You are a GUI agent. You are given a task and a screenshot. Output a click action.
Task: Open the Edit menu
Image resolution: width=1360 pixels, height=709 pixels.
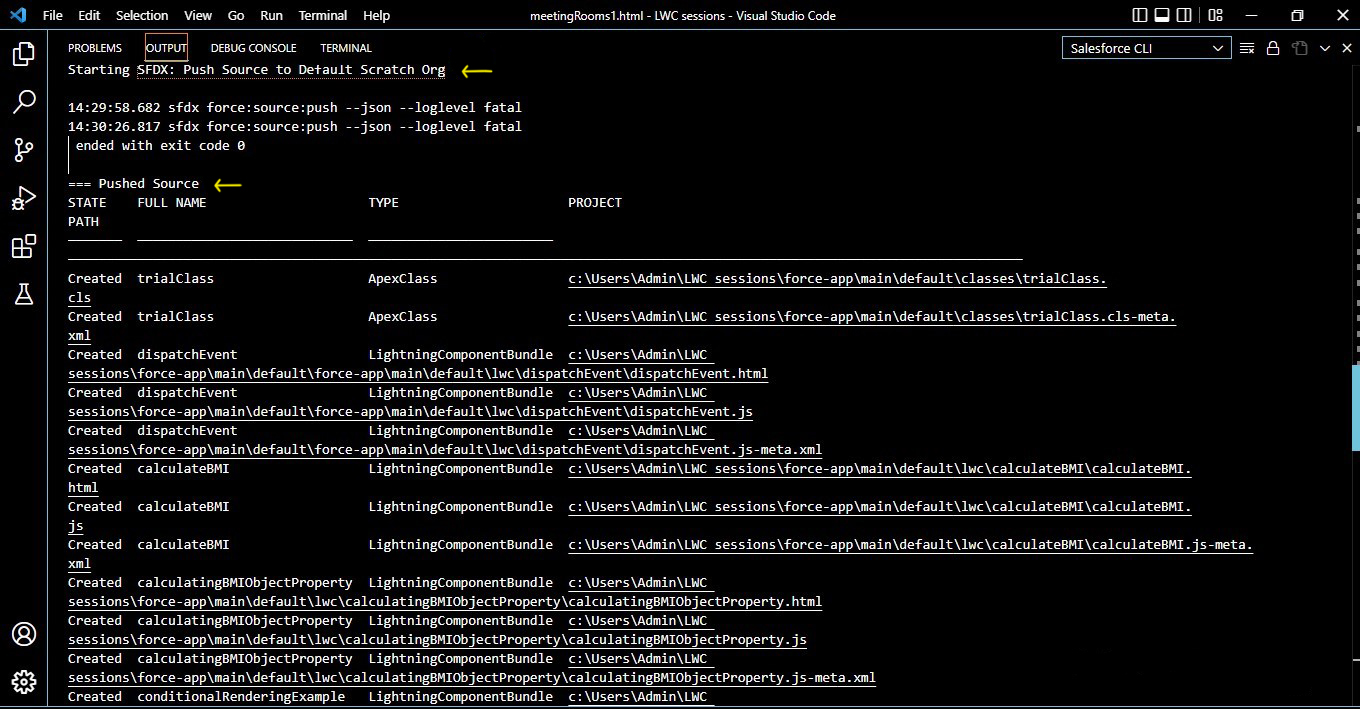point(89,16)
